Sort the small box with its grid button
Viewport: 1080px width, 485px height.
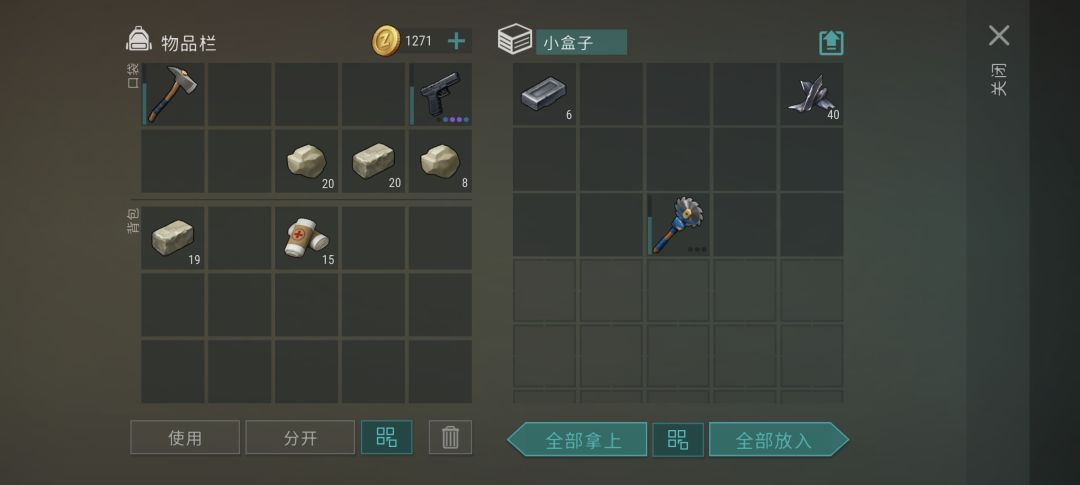click(678, 440)
